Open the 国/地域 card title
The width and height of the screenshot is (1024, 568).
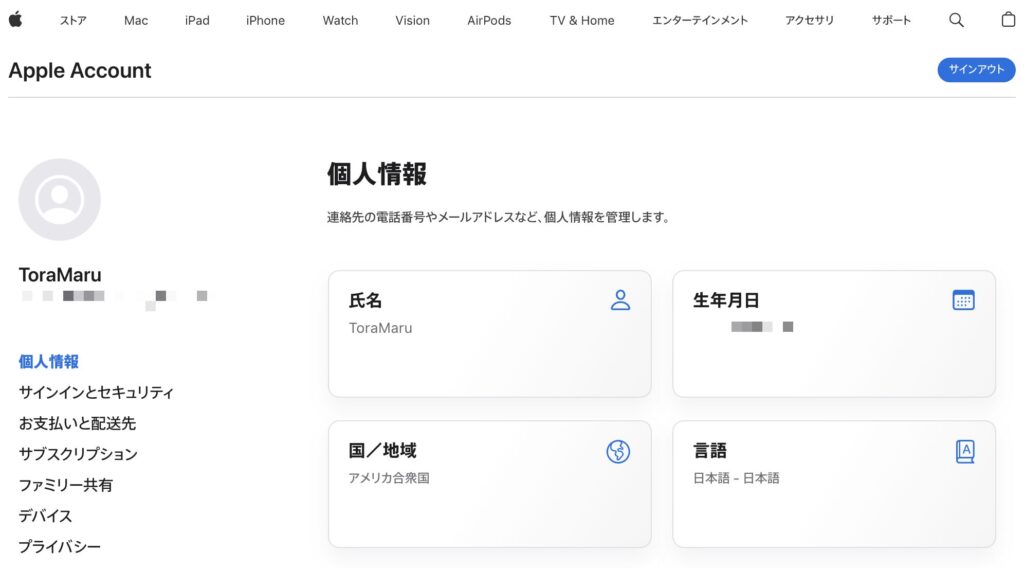[382, 450]
